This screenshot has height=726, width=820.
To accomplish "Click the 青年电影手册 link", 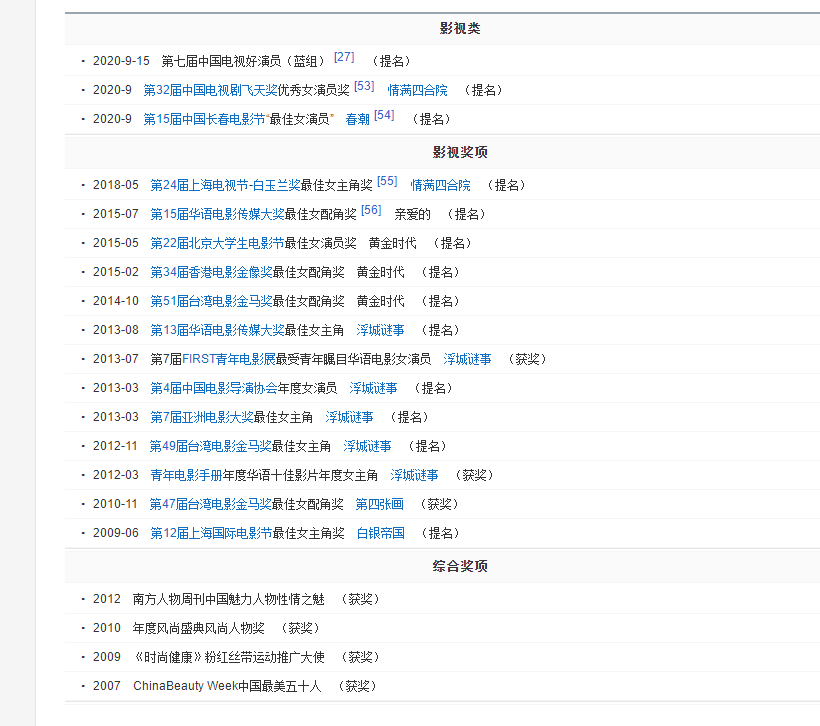I will [185, 475].
